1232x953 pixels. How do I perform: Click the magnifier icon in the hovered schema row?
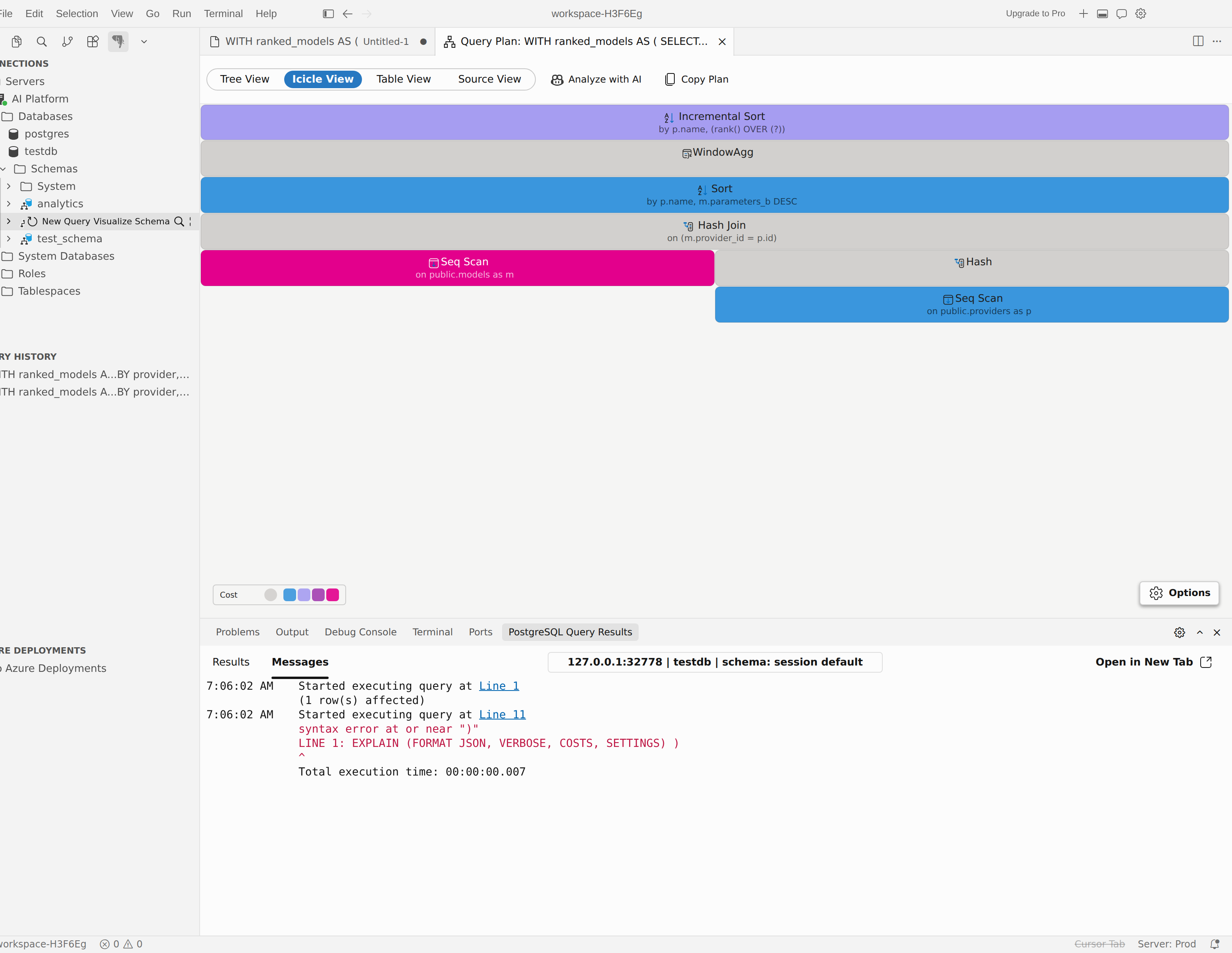[179, 221]
